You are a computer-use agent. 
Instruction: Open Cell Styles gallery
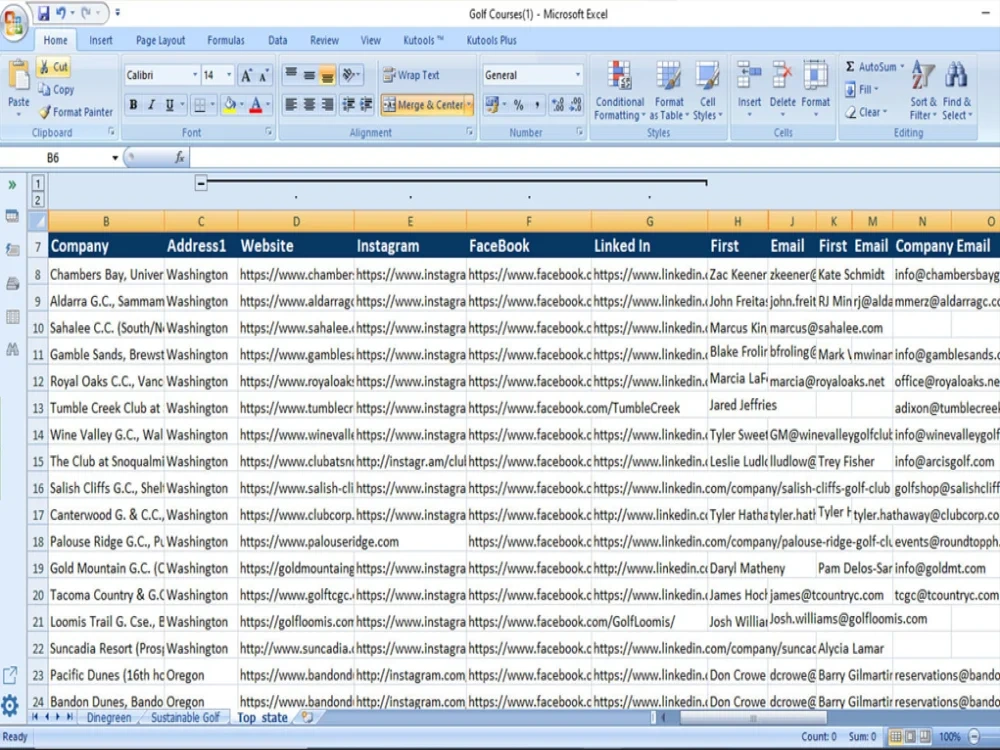coord(707,91)
